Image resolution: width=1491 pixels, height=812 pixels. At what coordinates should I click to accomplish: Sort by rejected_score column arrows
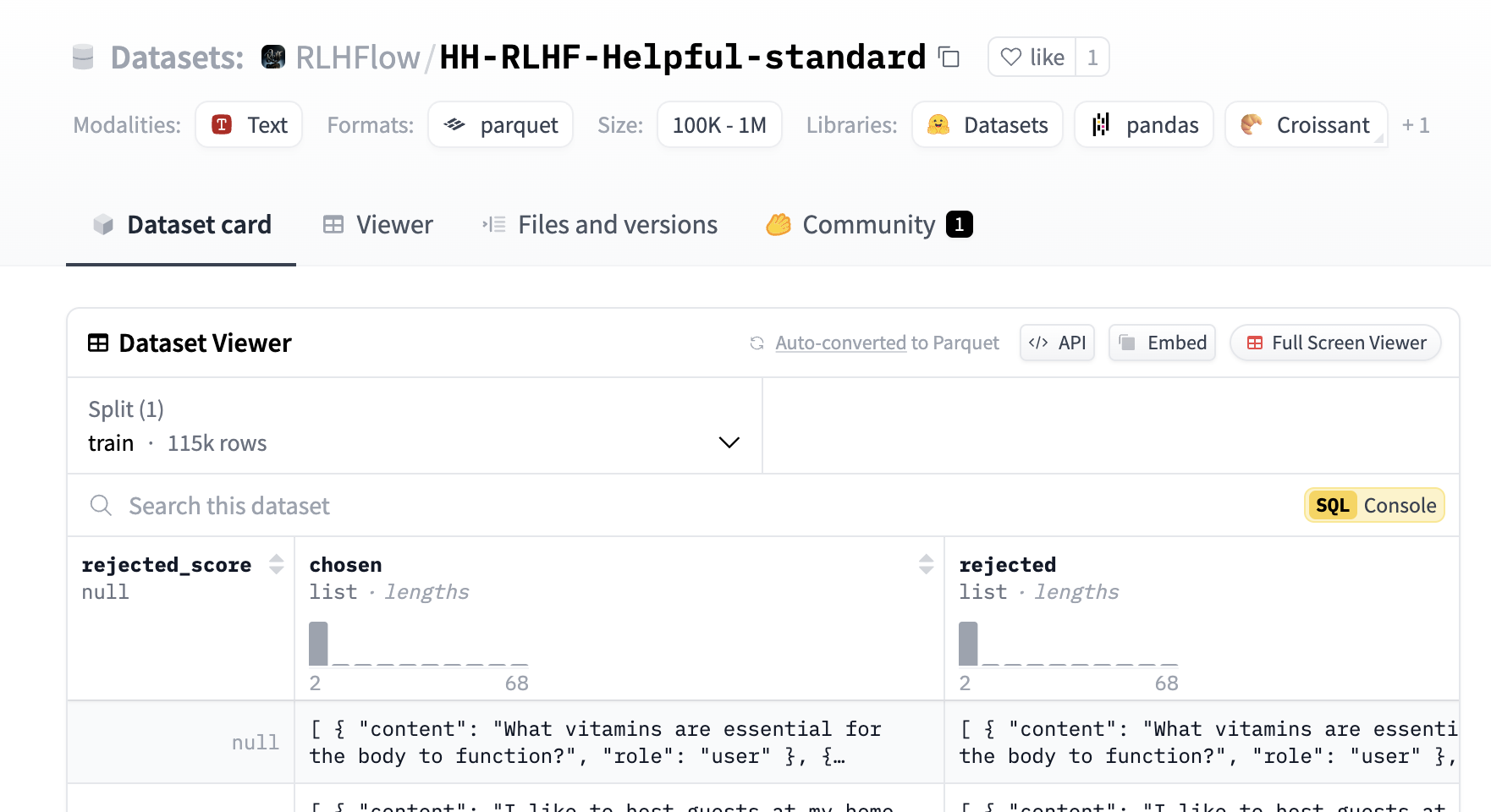point(276,564)
